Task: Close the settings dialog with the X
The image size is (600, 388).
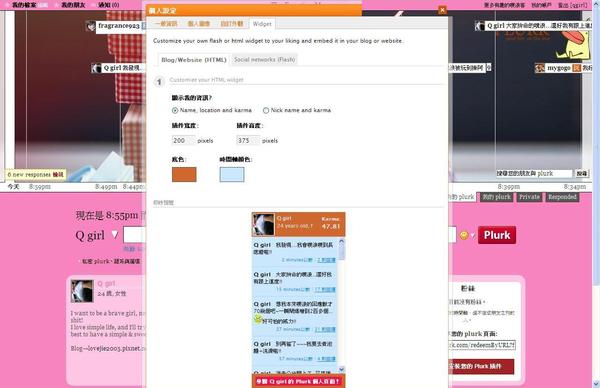Action: [x=442, y=10]
